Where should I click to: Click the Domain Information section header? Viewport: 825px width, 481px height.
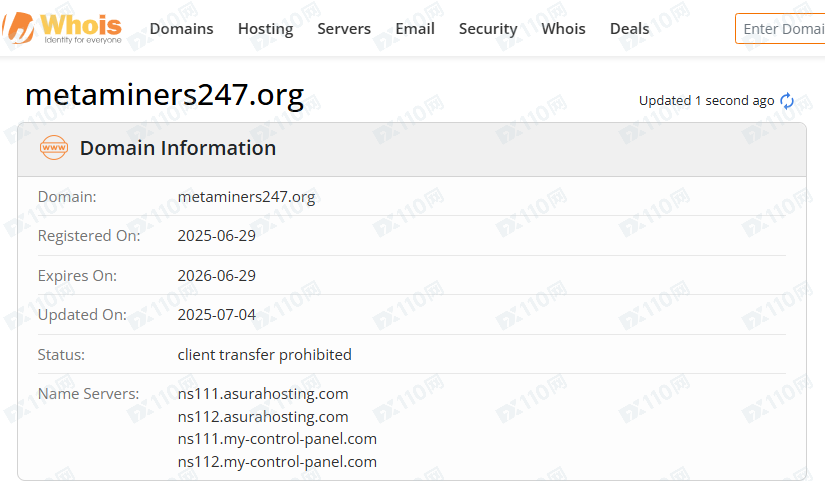click(177, 148)
